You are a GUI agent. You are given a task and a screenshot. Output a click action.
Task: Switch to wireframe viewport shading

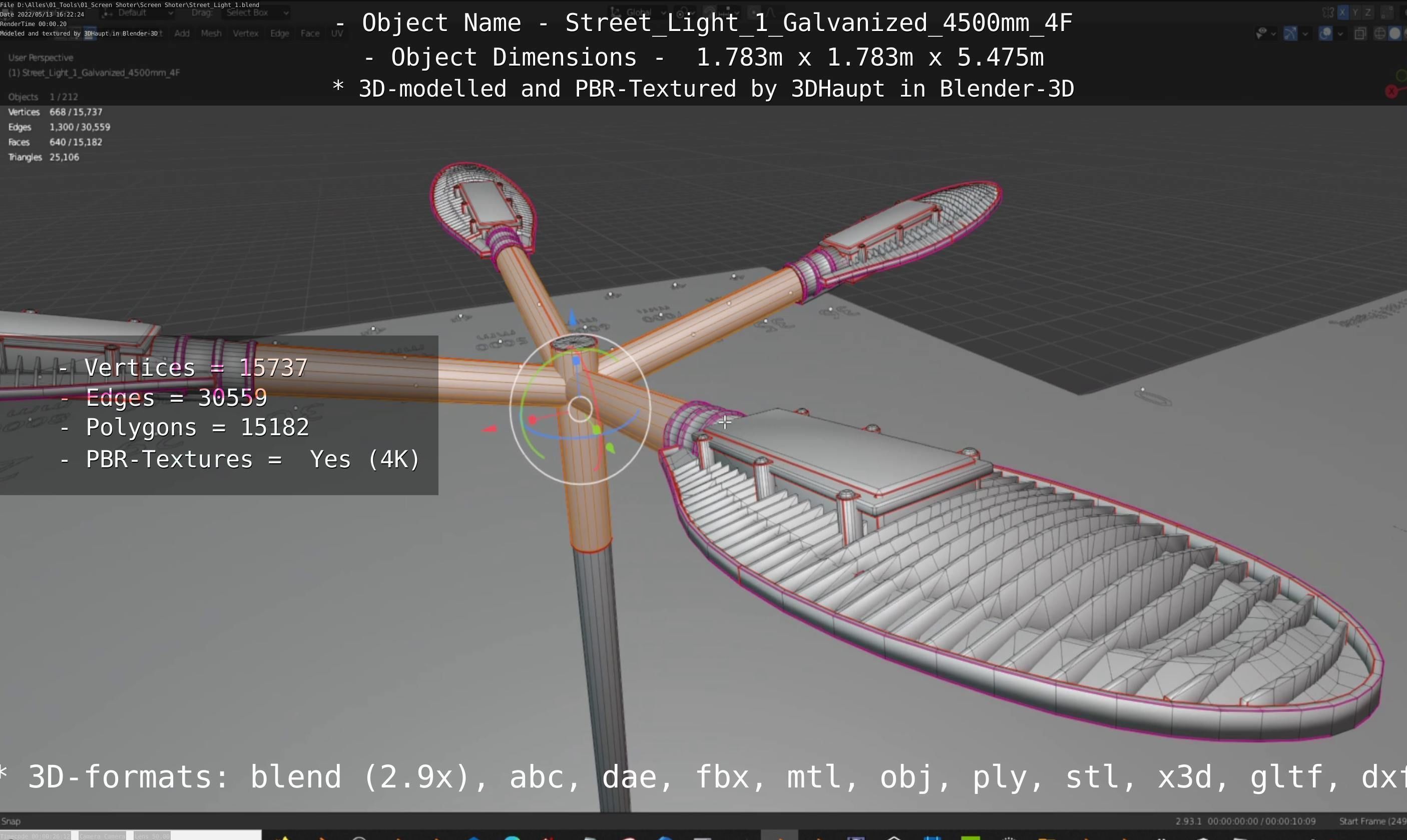1380,34
